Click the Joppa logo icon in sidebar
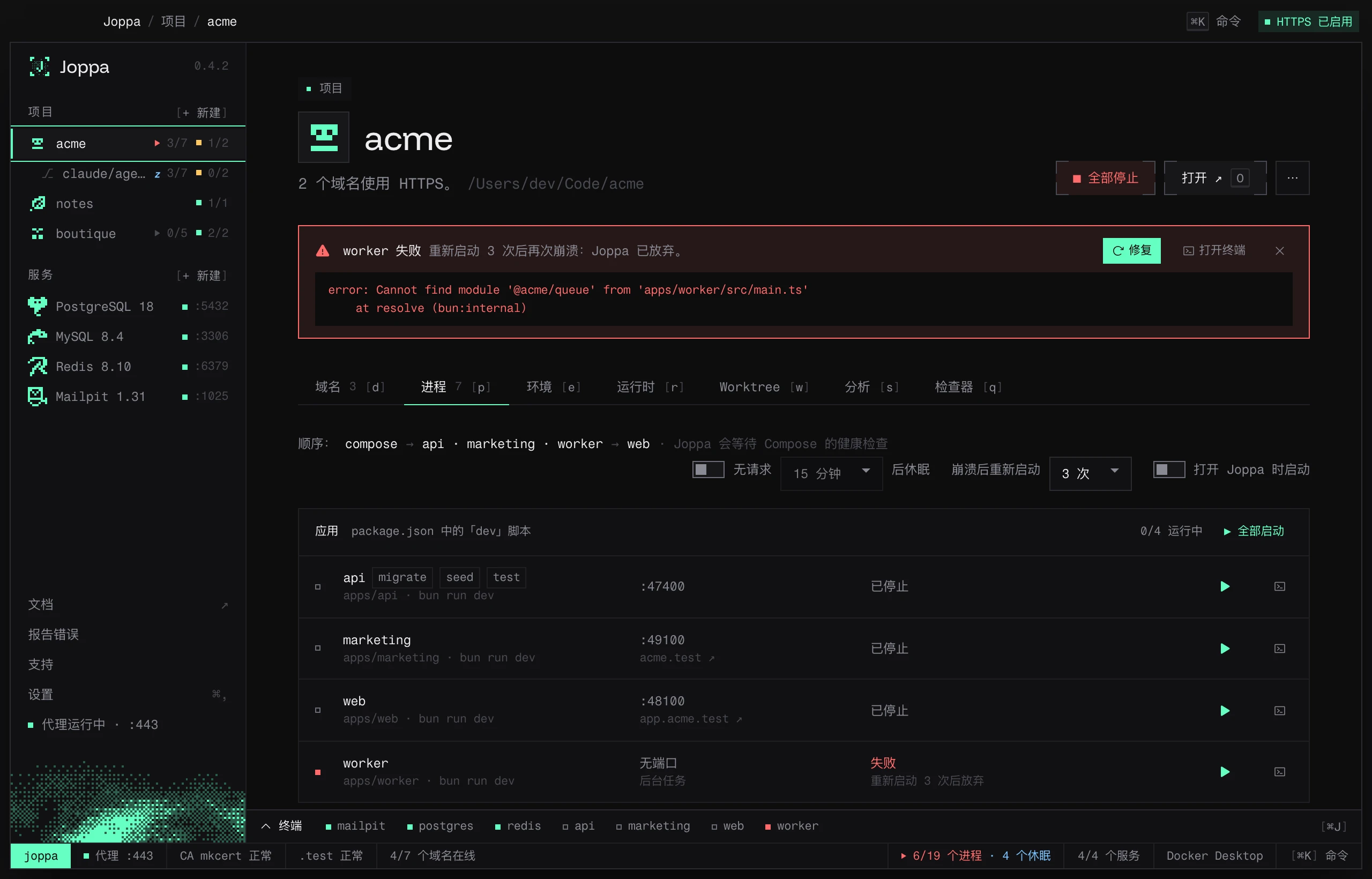The image size is (1372, 879). [39, 67]
